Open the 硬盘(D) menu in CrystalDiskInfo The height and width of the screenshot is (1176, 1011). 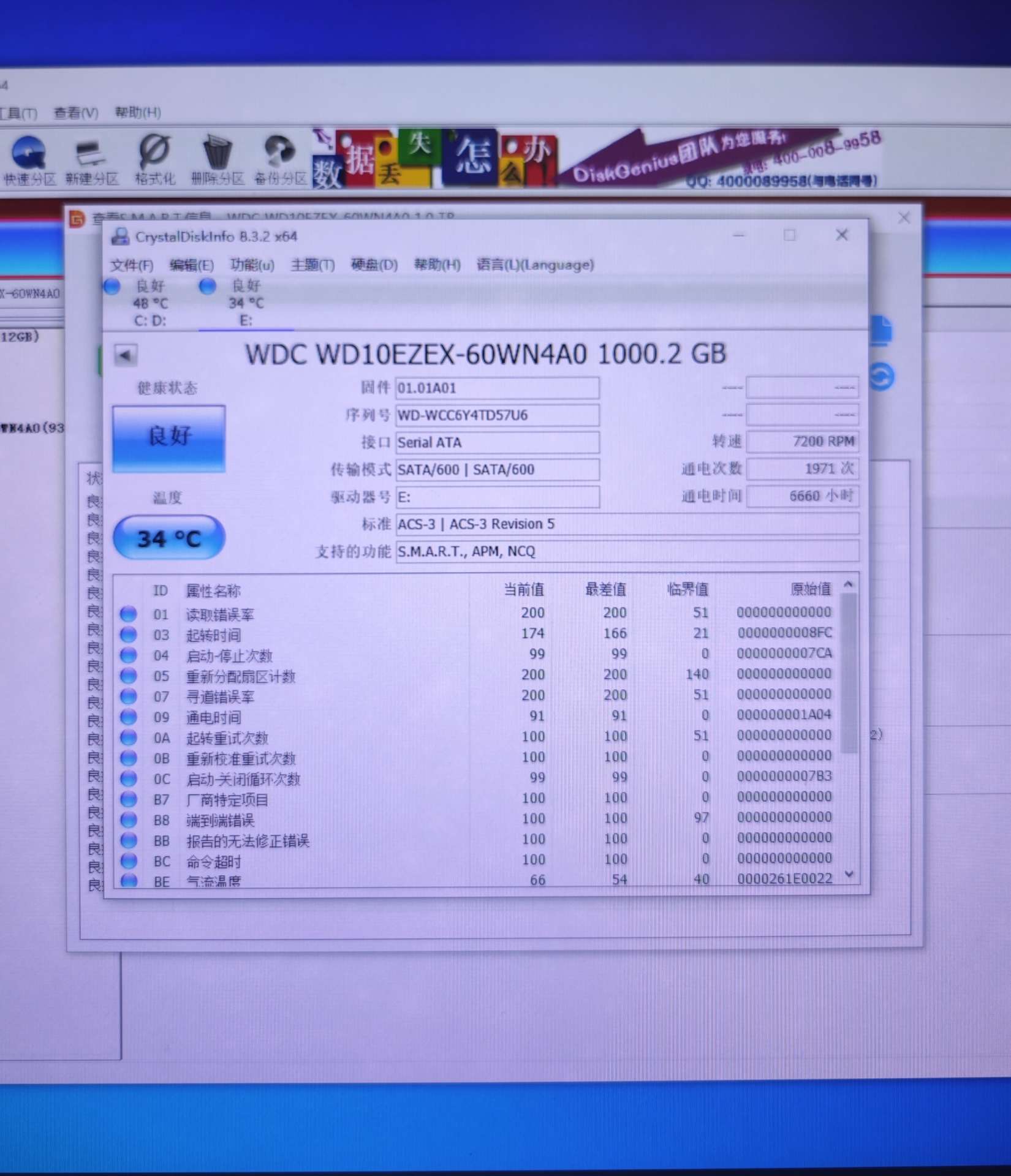pos(374,265)
